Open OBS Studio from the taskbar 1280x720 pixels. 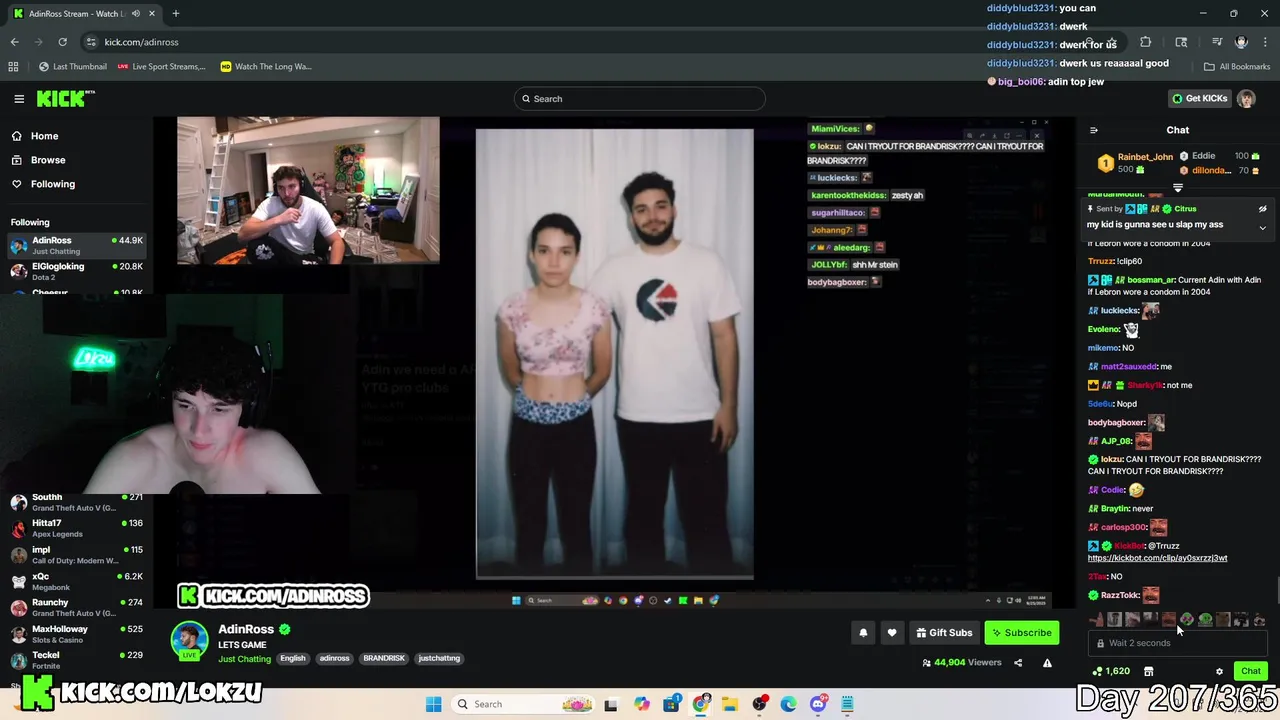point(759,704)
